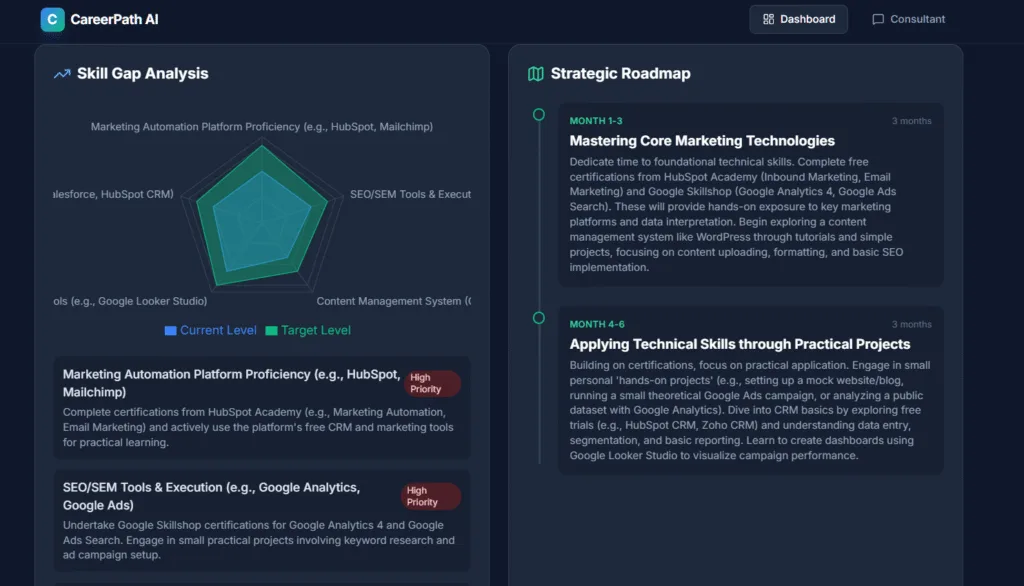Click the Dashboard grid icon

768,19
